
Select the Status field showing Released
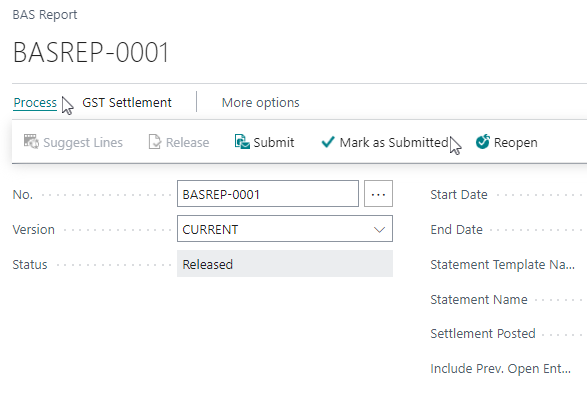pos(285,264)
